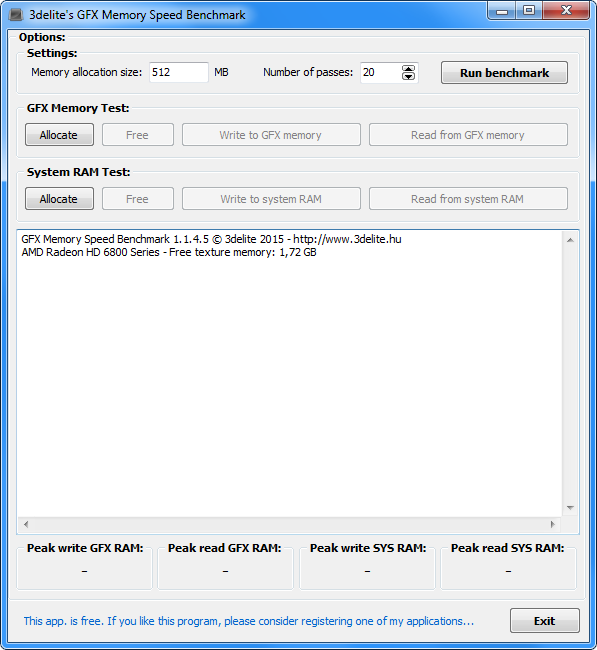
Task: Exit the benchmark application
Action: [544, 621]
